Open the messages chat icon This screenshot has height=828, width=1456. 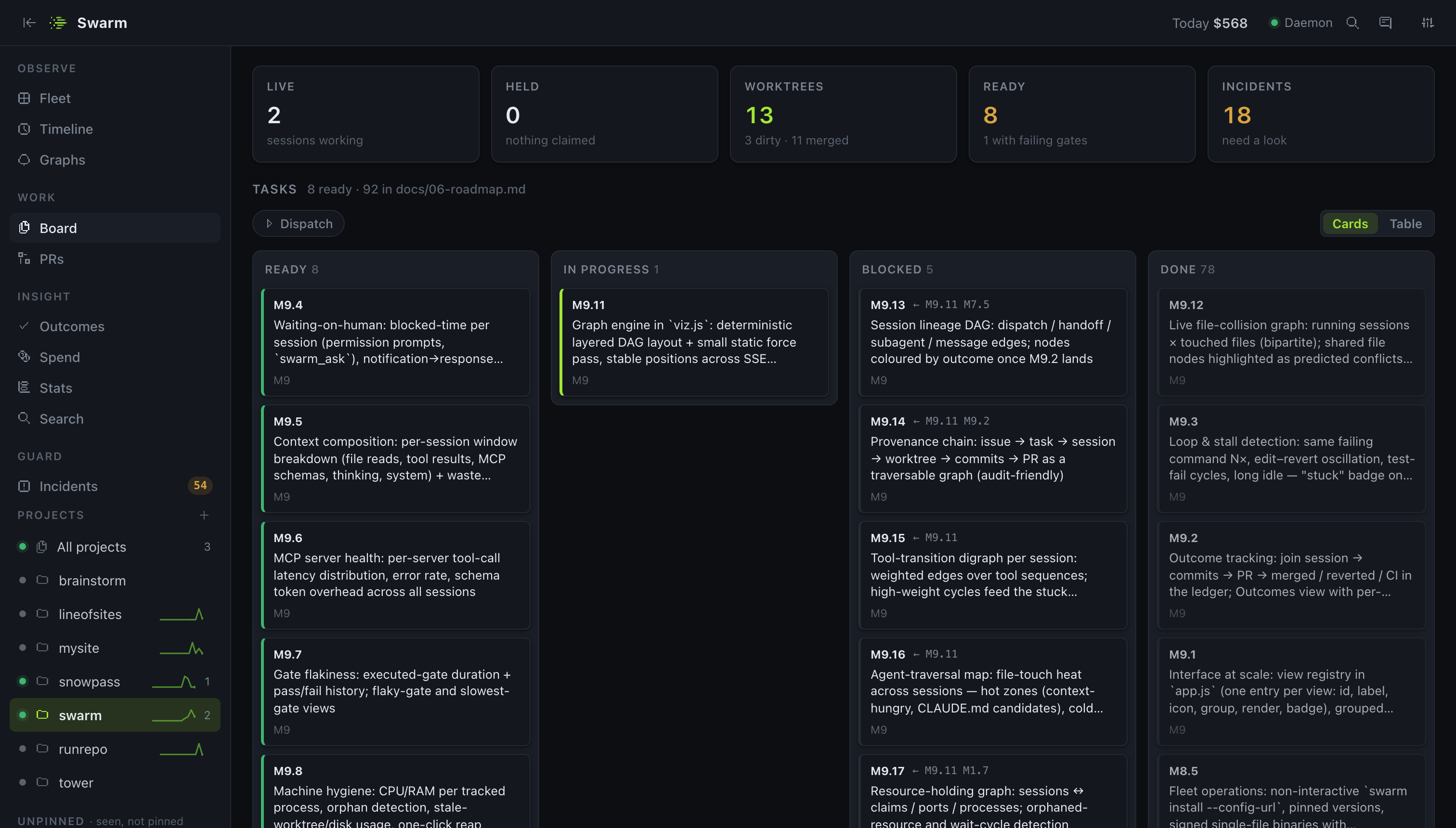pos(1386,23)
